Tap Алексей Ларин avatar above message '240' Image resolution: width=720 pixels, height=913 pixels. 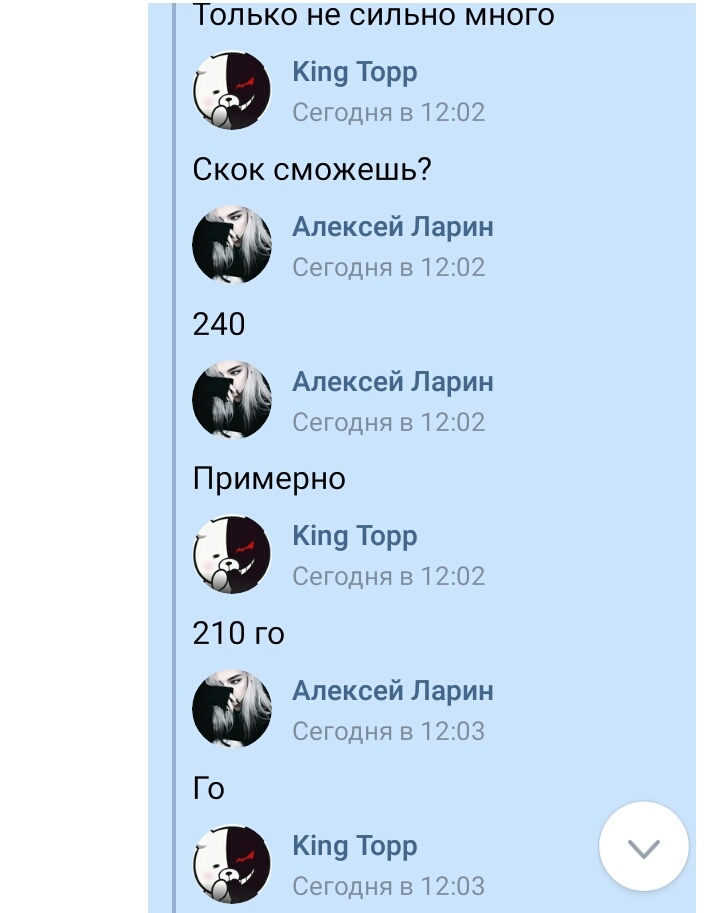click(x=232, y=245)
